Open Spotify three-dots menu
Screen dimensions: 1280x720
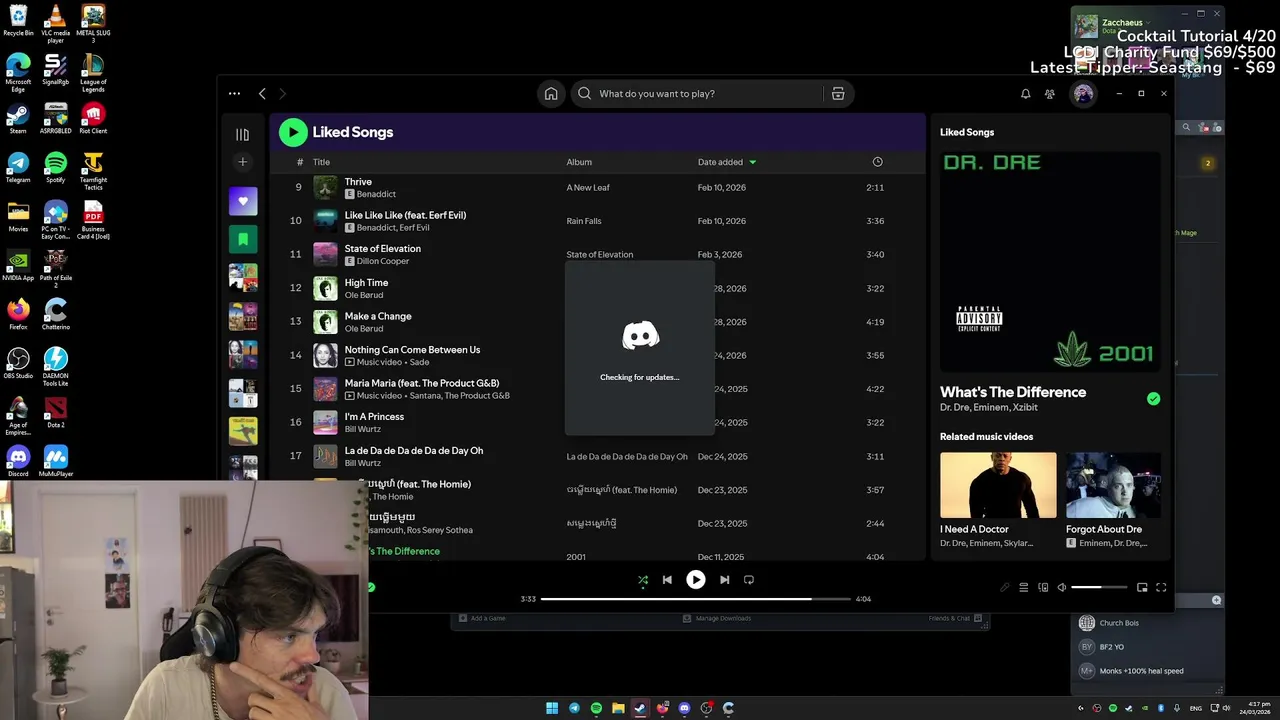tap(234, 93)
